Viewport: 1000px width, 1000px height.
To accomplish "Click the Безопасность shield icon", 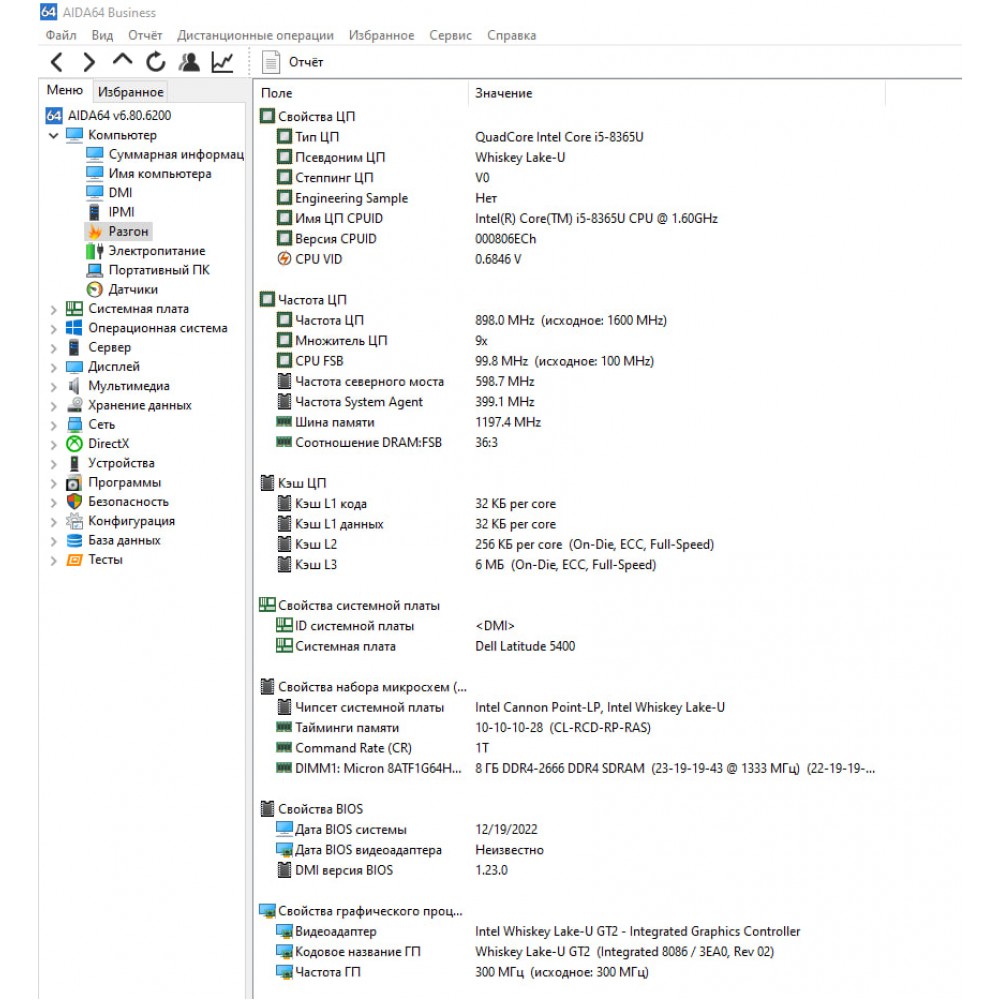I will (75, 502).
